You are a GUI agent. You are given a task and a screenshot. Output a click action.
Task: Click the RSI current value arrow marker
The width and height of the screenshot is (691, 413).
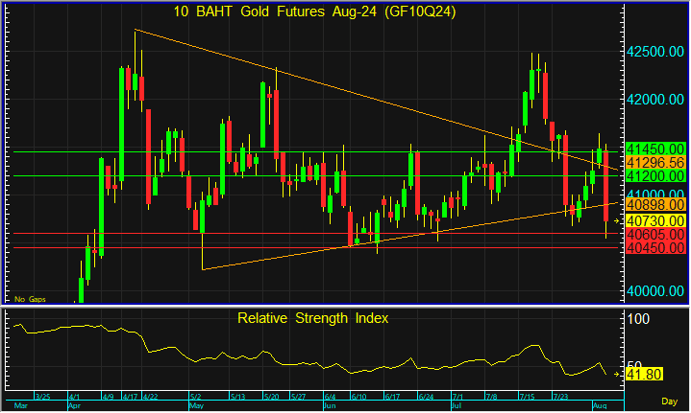(616, 374)
